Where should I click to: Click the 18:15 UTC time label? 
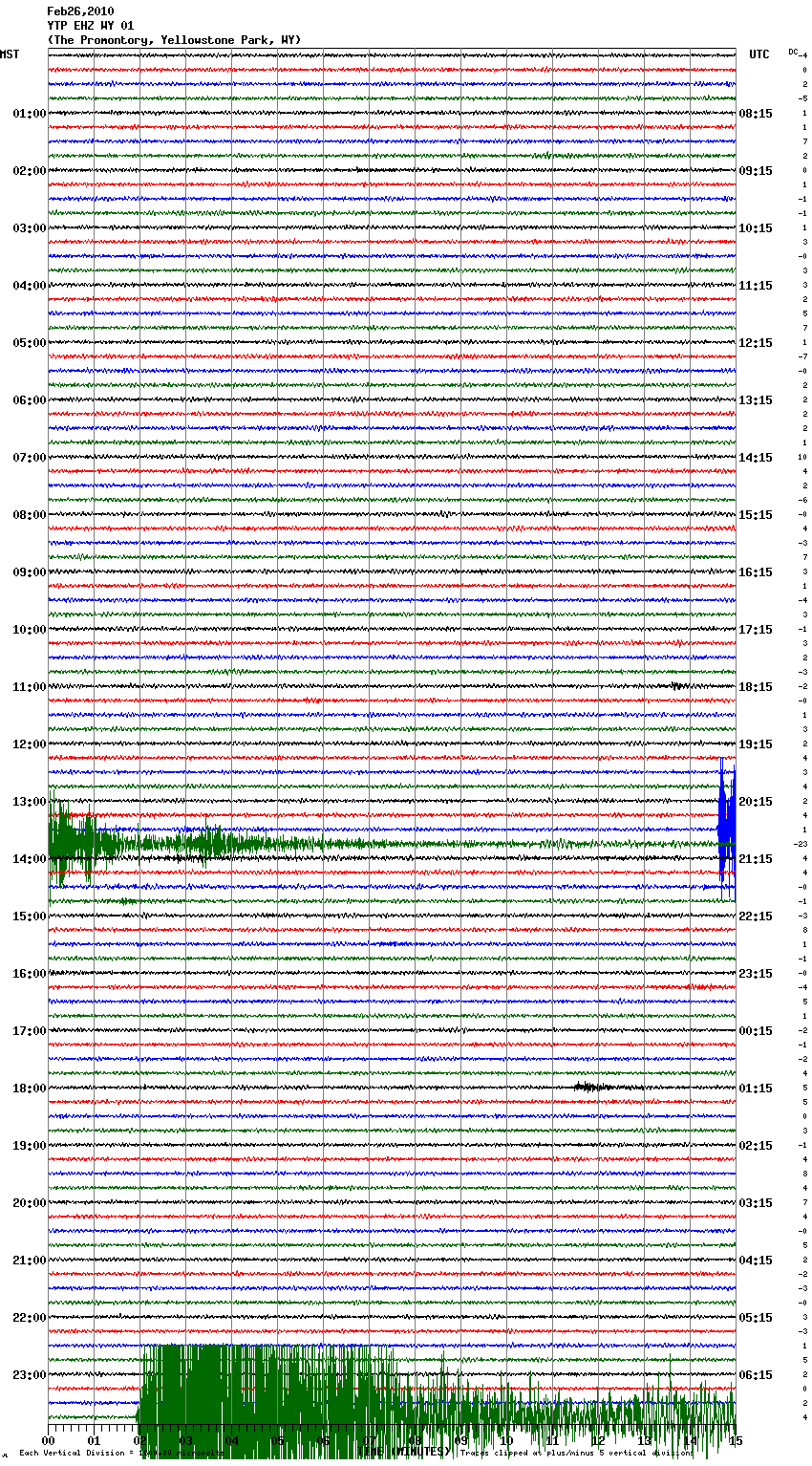(x=756, y=687)
